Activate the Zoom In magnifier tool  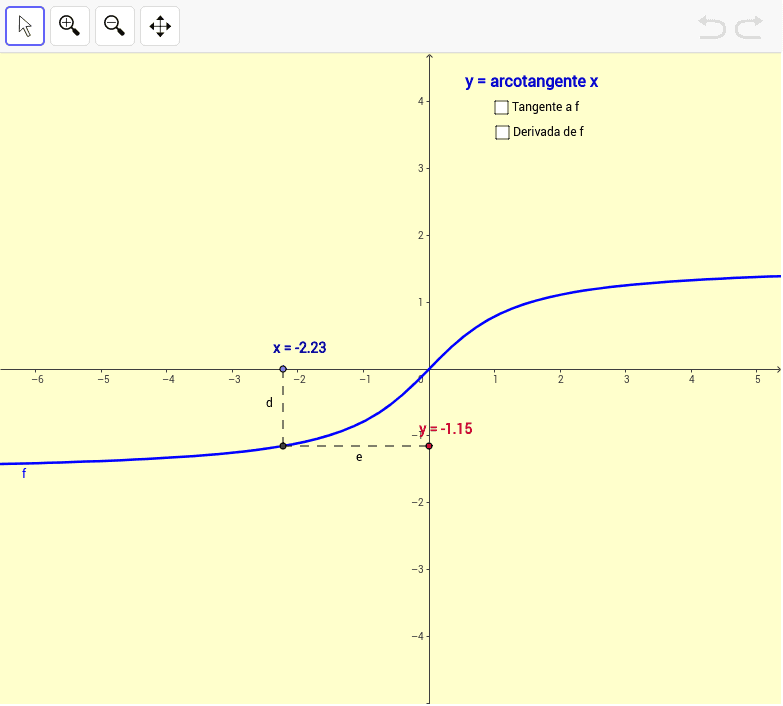click(70, 26)
